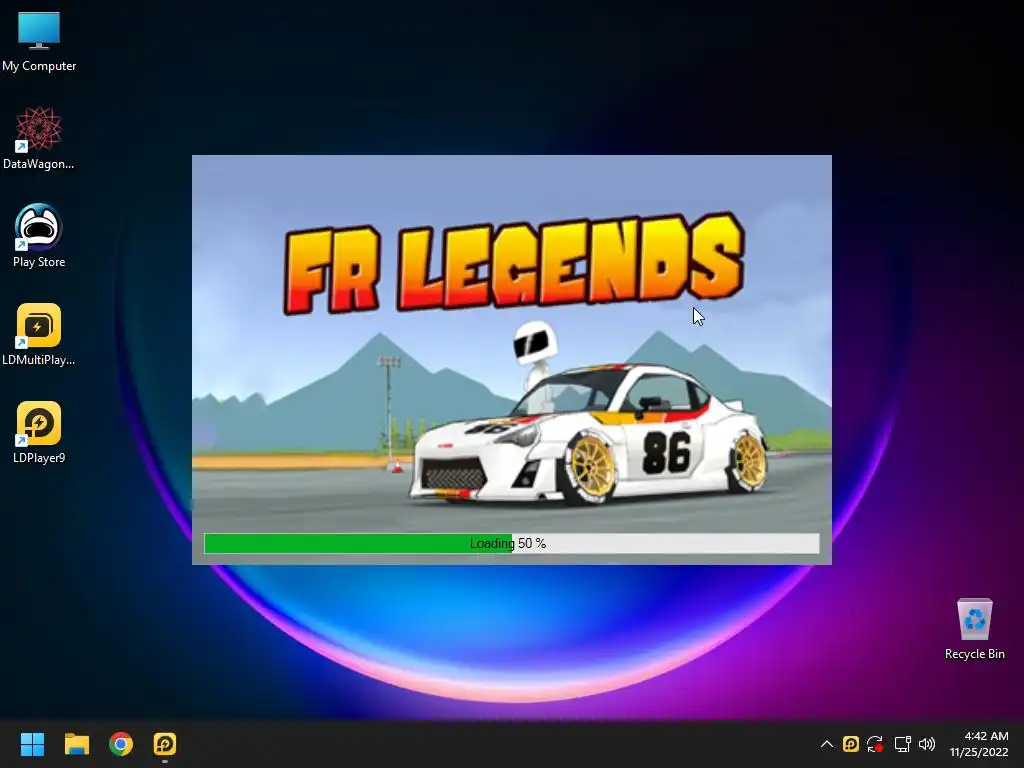Open the volume control tray icon

click(927, 744)
